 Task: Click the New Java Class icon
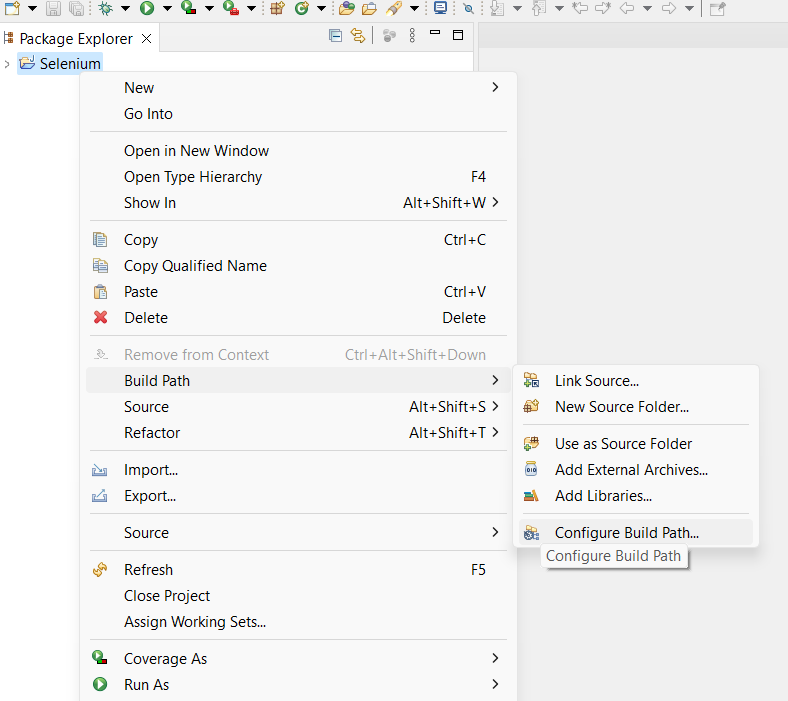302,8
